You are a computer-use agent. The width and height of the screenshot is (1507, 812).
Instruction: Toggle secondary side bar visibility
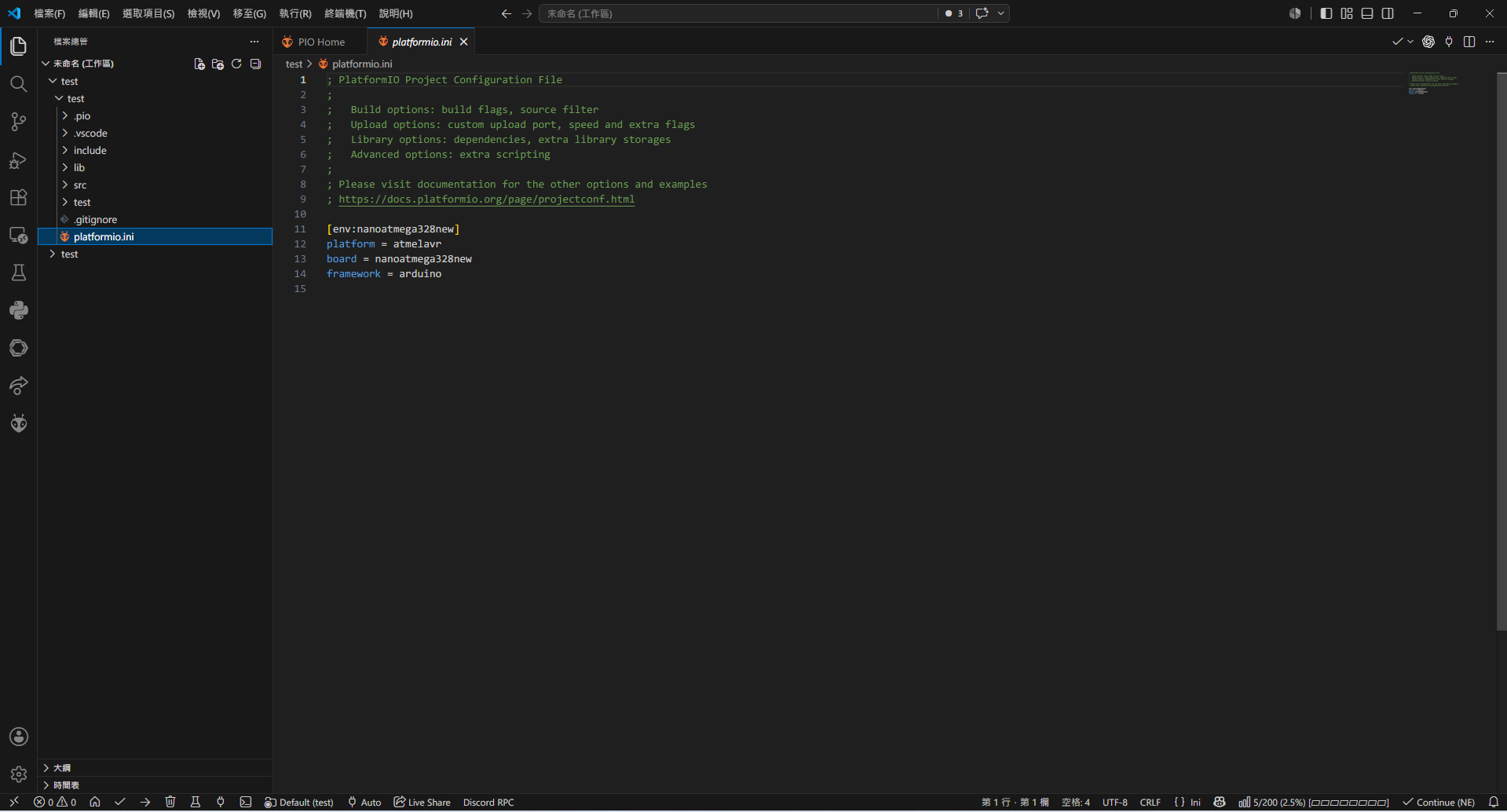click(1388, 13)
